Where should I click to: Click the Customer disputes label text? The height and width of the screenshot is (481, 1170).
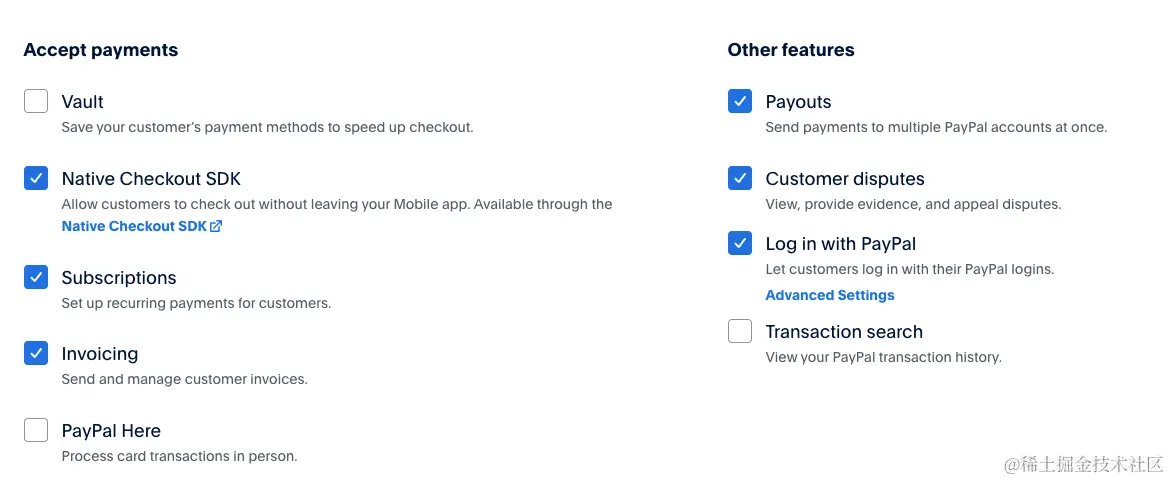pyautogui.click(x=844, y=179)
